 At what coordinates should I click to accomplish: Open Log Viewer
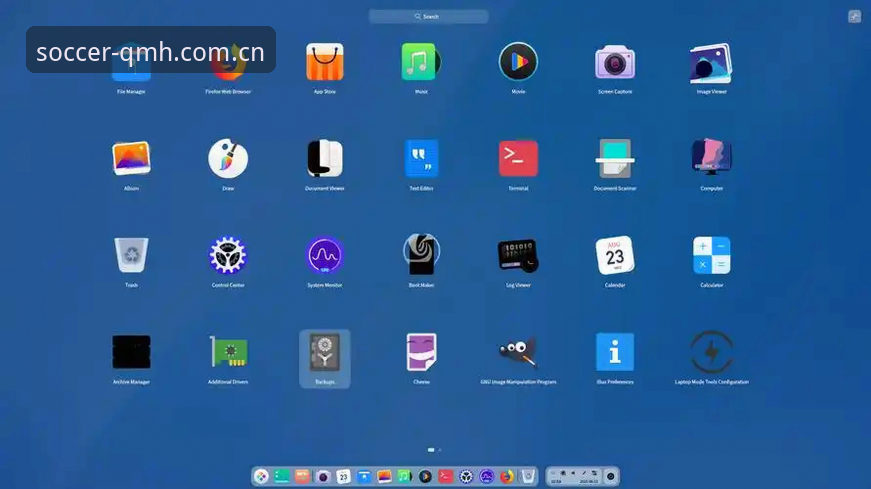pyautogui.click(x=518, y=256)
